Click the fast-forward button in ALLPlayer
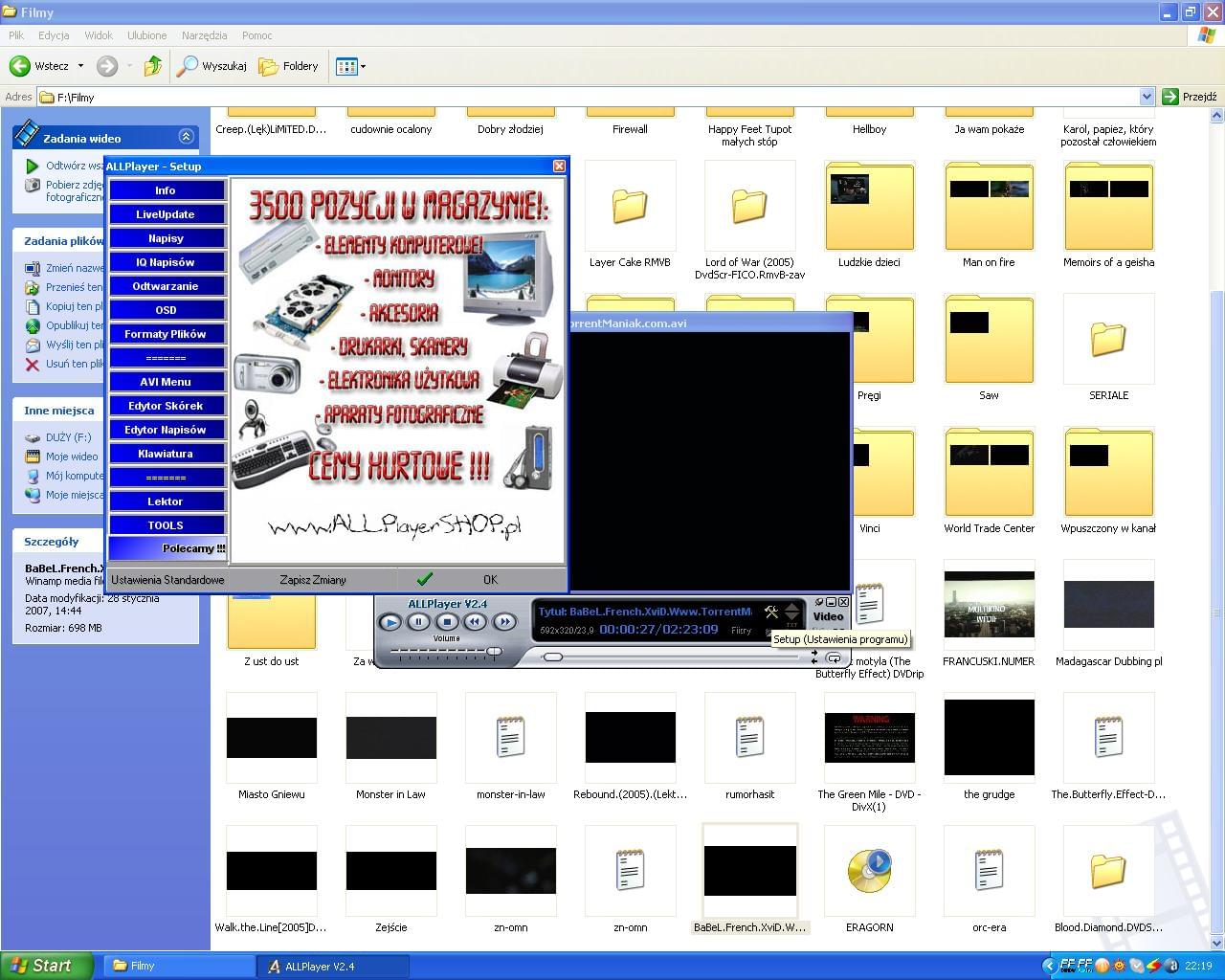Viewport: 1225px width, 980px height. [504, 622]
